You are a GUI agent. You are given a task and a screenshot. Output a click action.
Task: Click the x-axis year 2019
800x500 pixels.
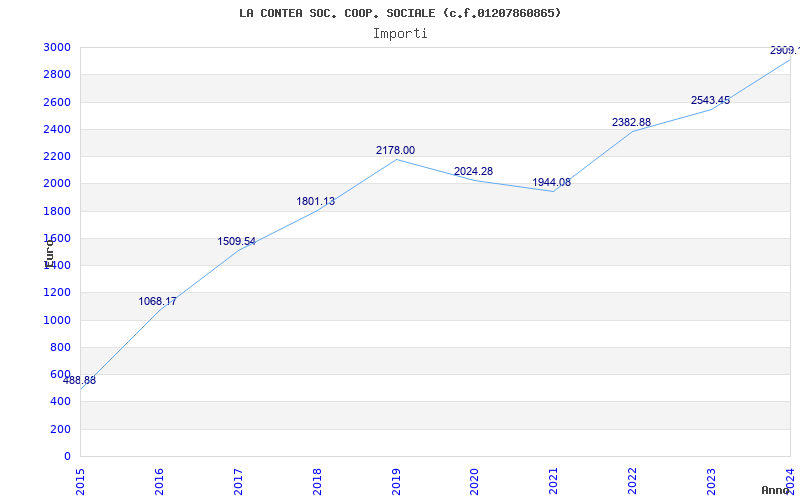click(x=396, y=482)
